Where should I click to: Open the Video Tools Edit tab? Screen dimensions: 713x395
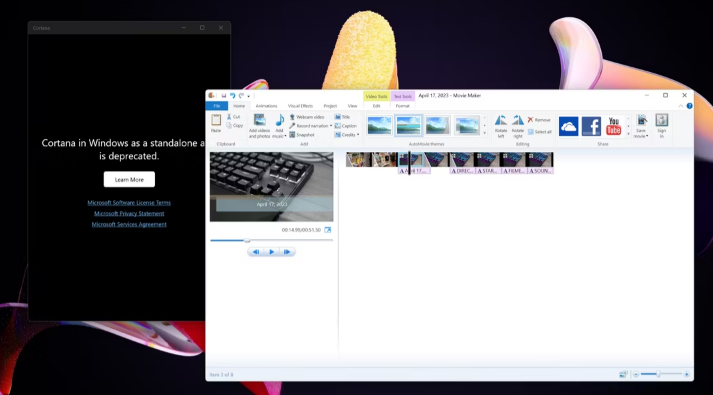coord(377,106)
